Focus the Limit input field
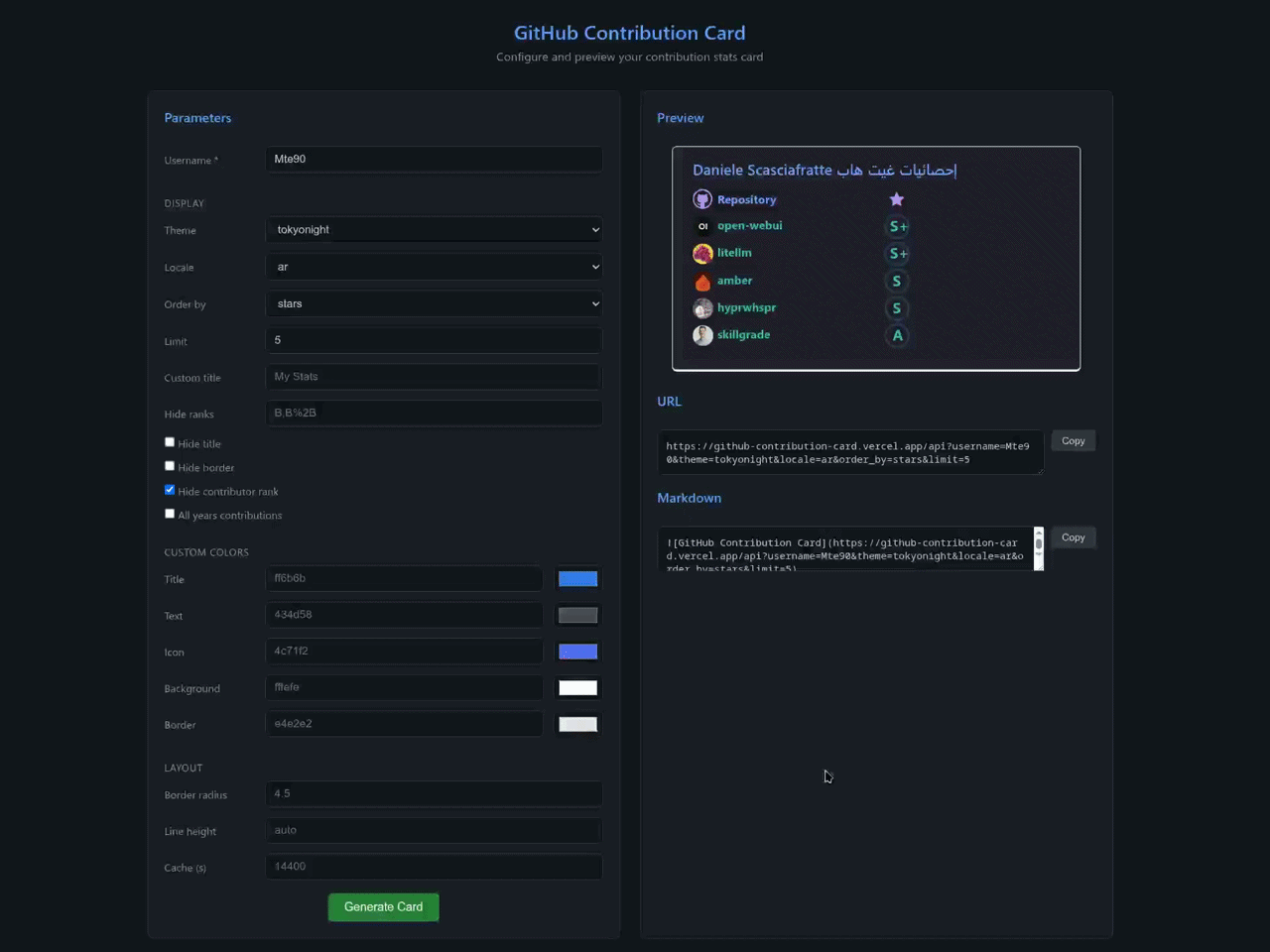 [x=434, y=340]
